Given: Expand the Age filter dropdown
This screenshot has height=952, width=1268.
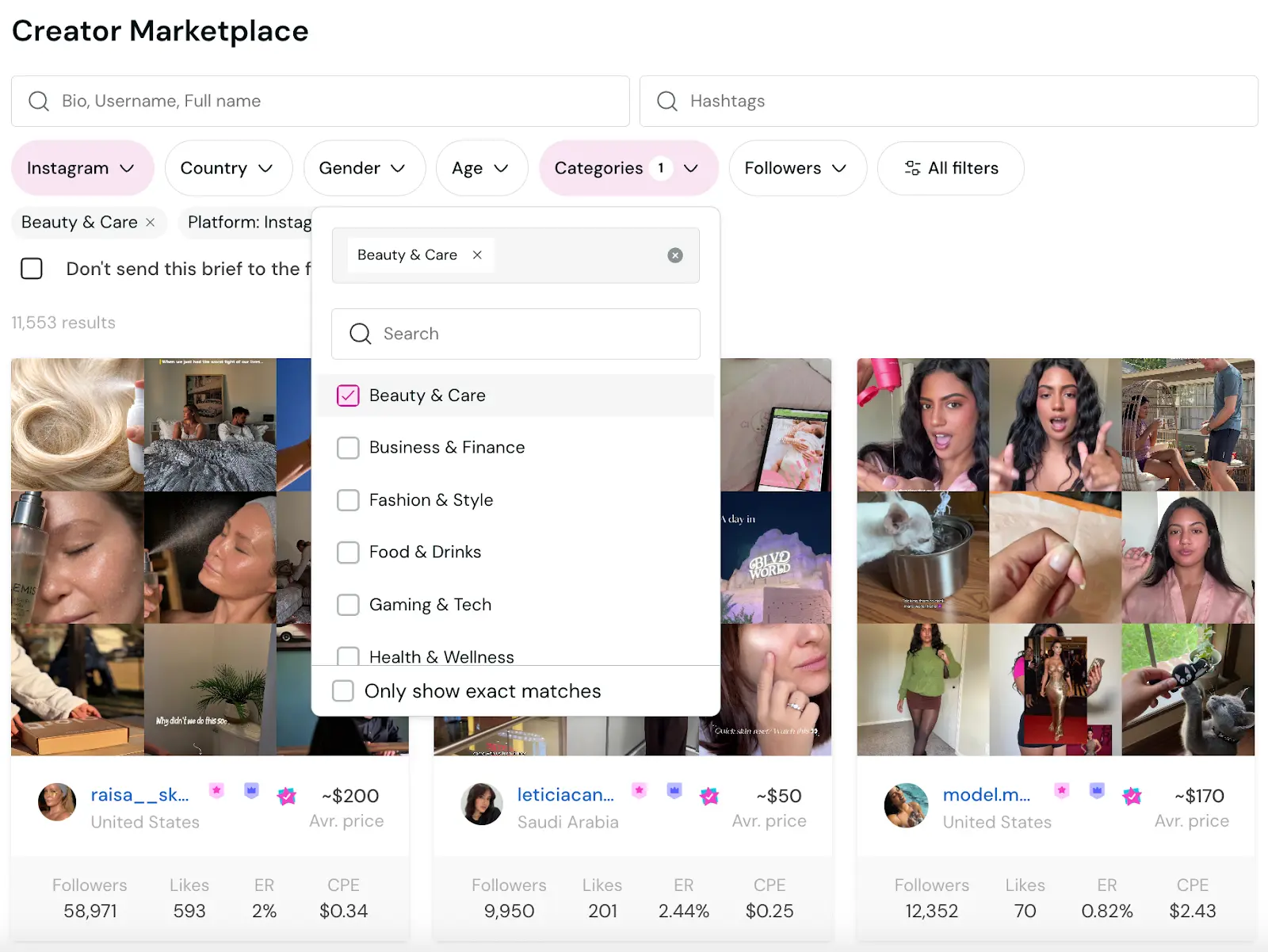Looking at the screenshot, I should click(x=481, y=168).
